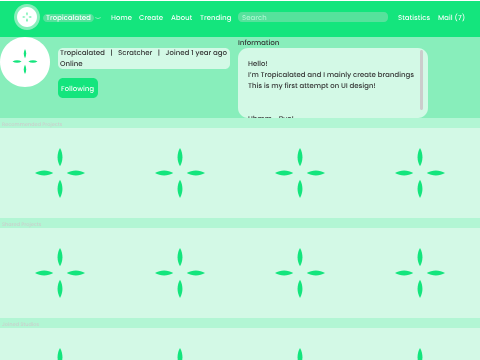Select the profile name "Tropicalated" in info bar
The height and width of the screenshot is (360, 480).
(x=82, y=53)
